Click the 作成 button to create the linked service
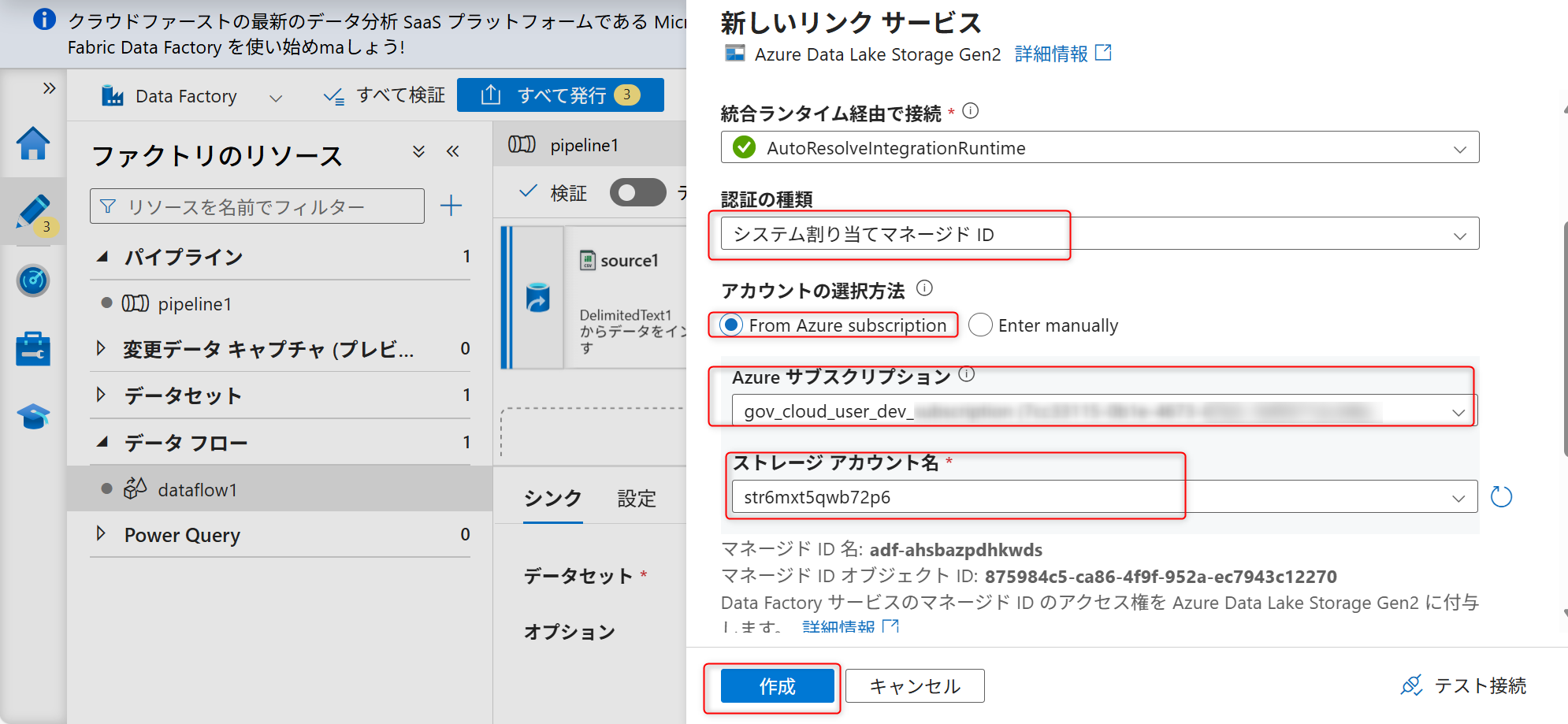 pos(776,685)
